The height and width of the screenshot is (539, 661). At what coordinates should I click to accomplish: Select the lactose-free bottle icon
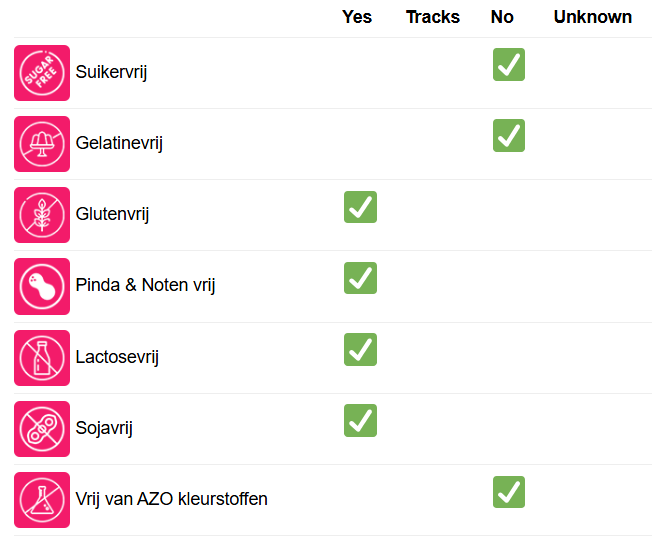(42, 358)
